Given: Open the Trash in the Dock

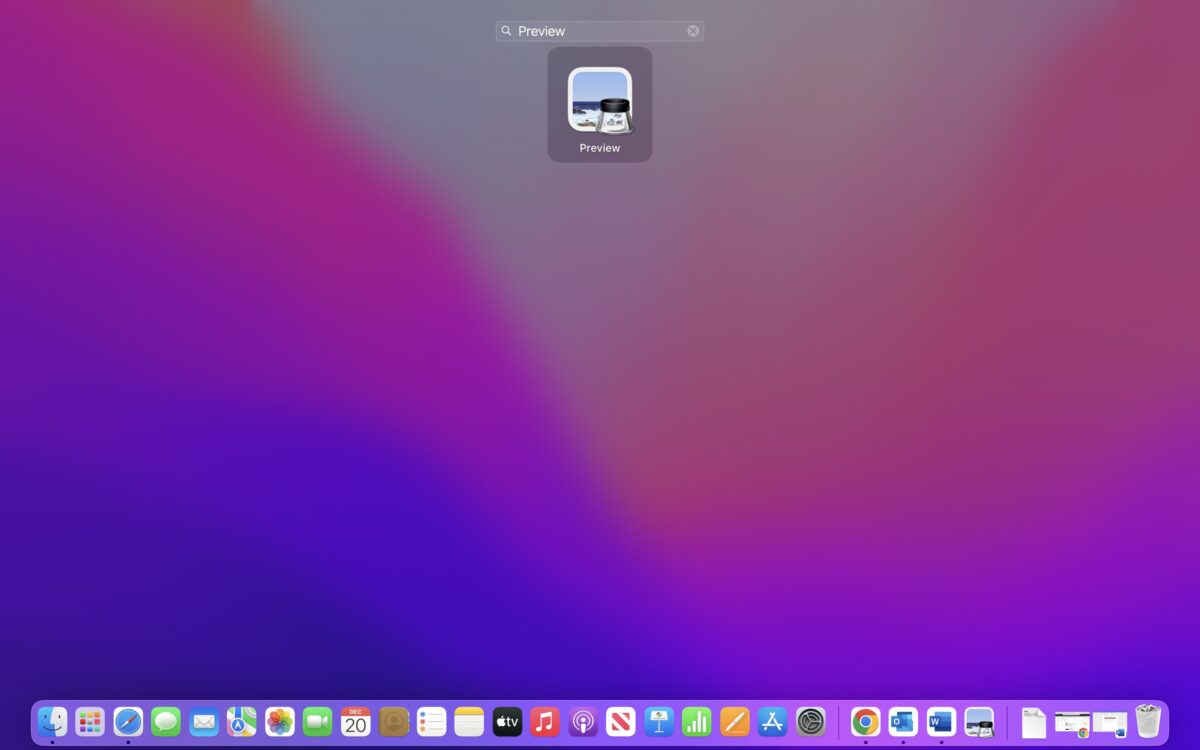Looking at the screenshot, I should (1148, 721).
